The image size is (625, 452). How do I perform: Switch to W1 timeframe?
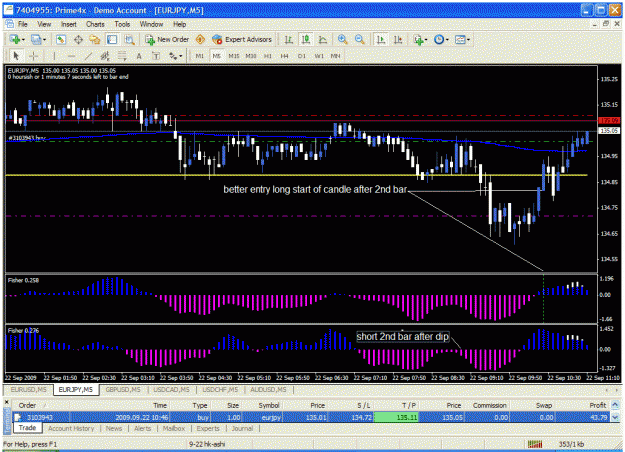pos(319,56)
